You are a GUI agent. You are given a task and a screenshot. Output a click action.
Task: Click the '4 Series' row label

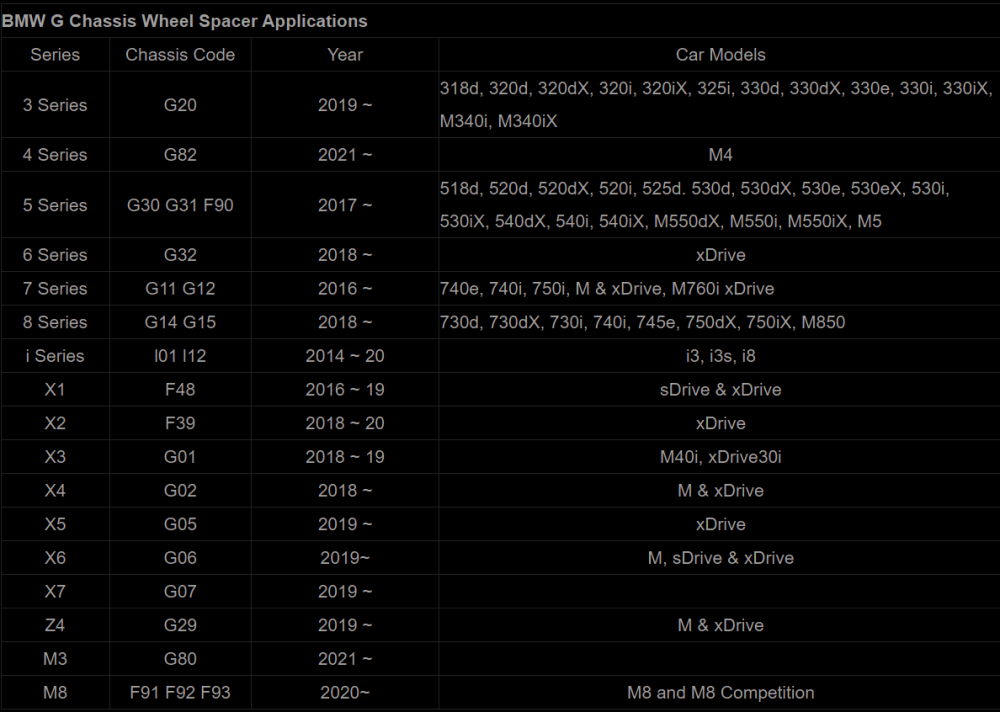[55, 154]
